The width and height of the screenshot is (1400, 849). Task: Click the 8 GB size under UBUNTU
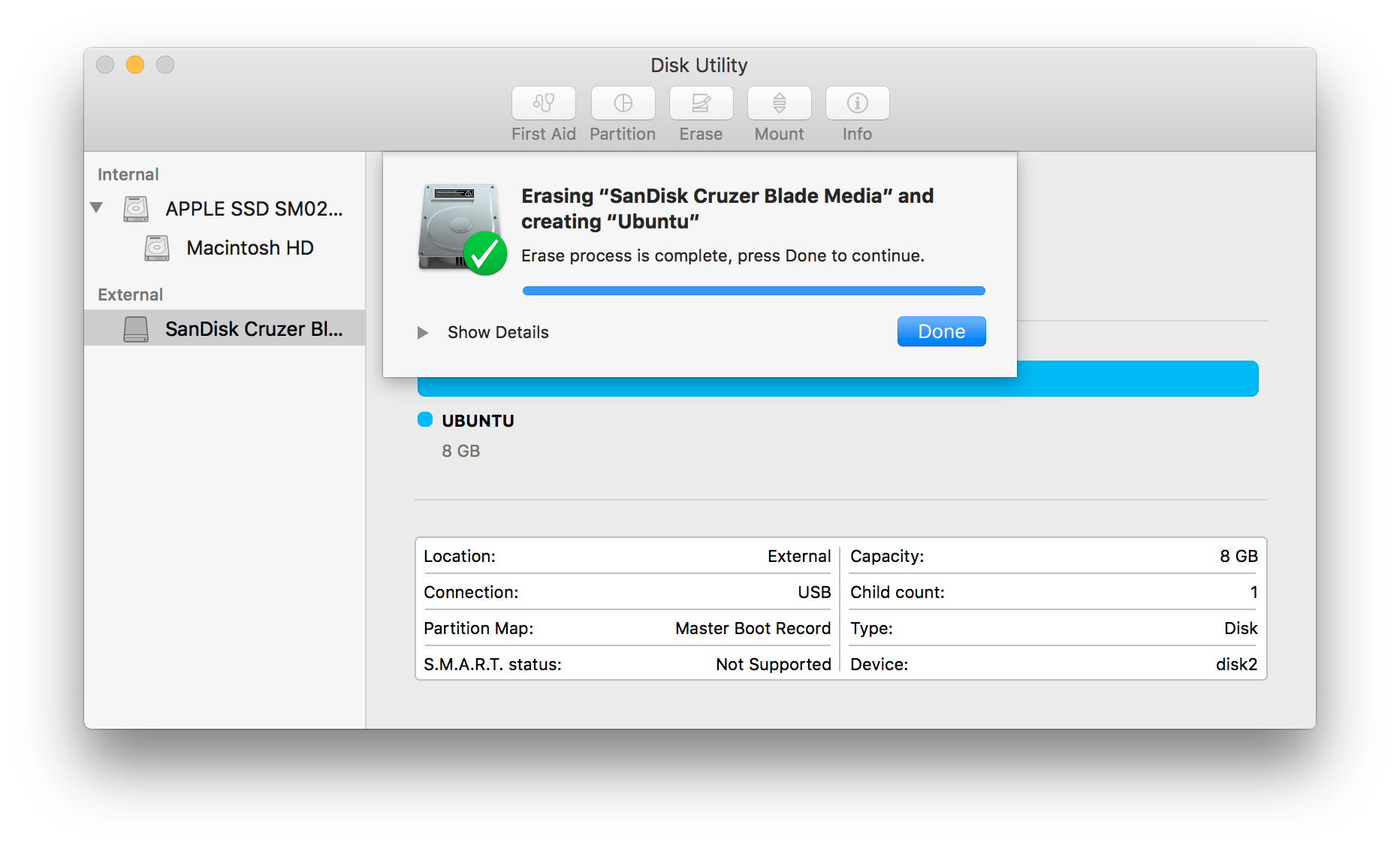[460, 451]
